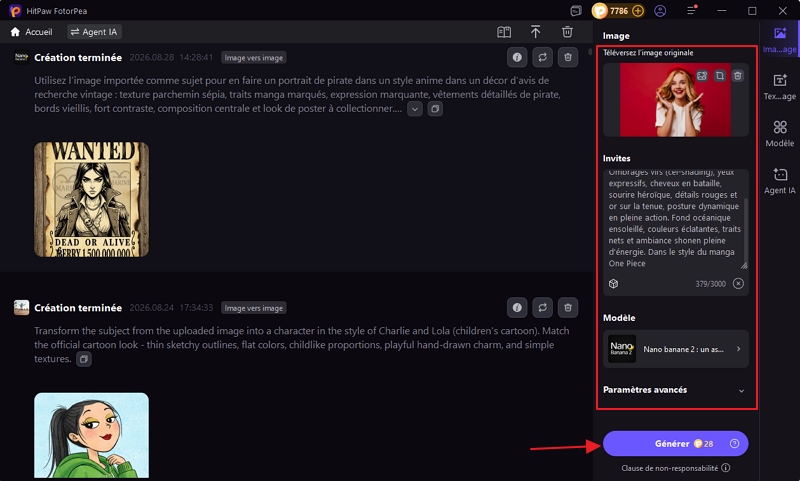
Task: Remove the uploaded image with trash icon
Action: [x=738, y=76]
